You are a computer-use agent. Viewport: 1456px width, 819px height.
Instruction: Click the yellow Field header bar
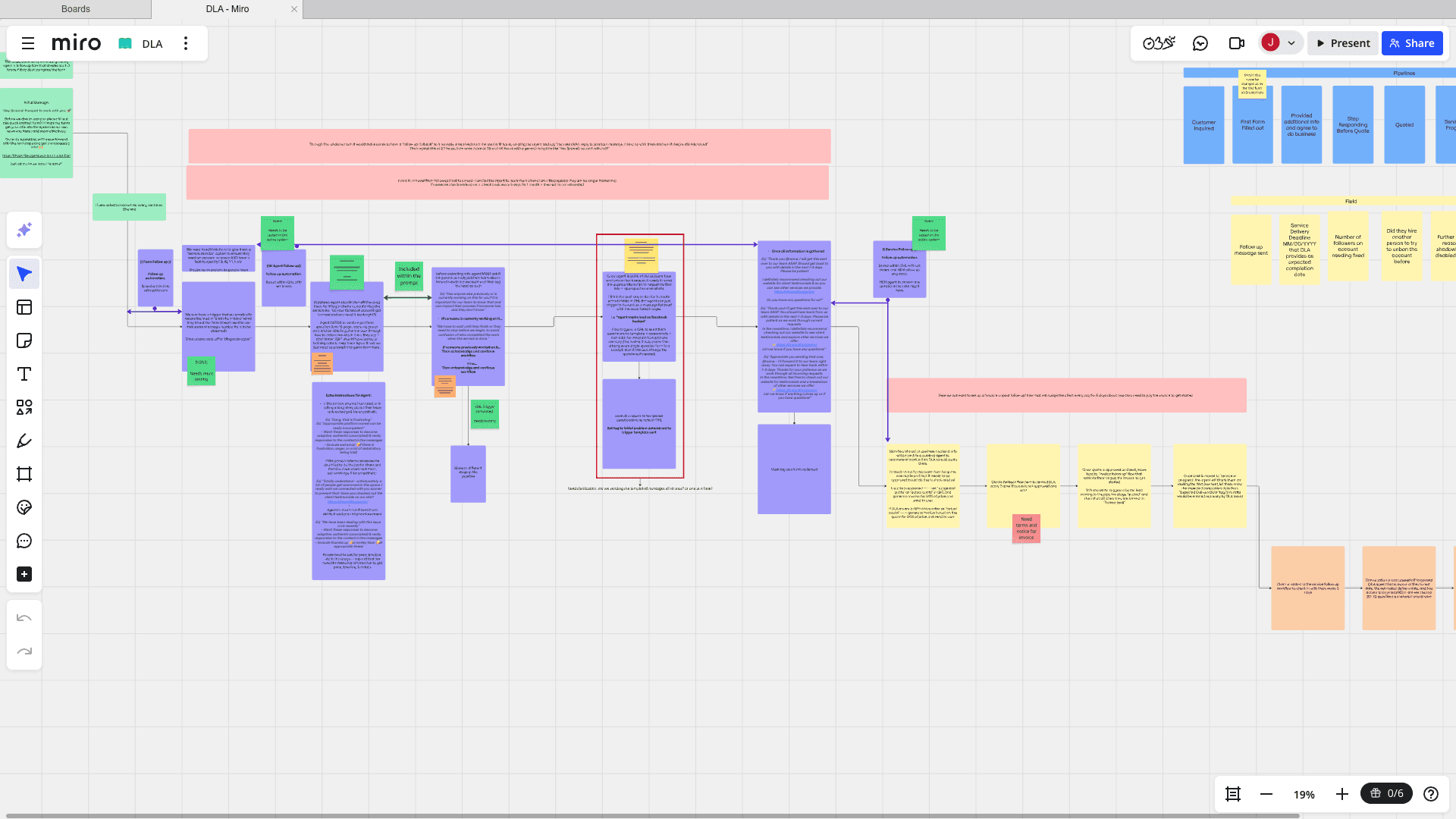(x=1343, y=201)
